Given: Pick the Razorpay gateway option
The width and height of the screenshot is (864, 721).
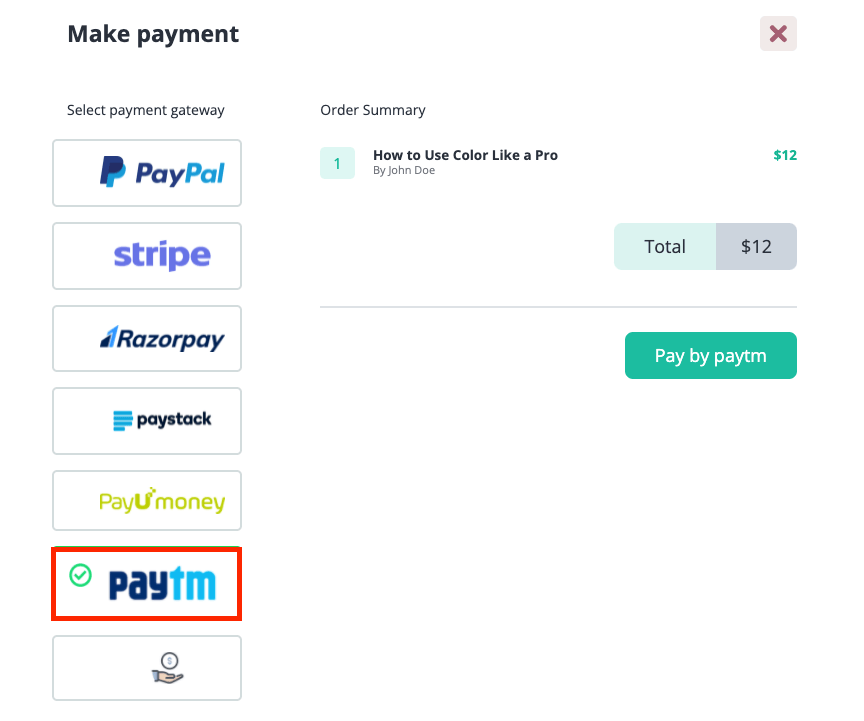Looking at the screenshot, I should click(146, 338).
